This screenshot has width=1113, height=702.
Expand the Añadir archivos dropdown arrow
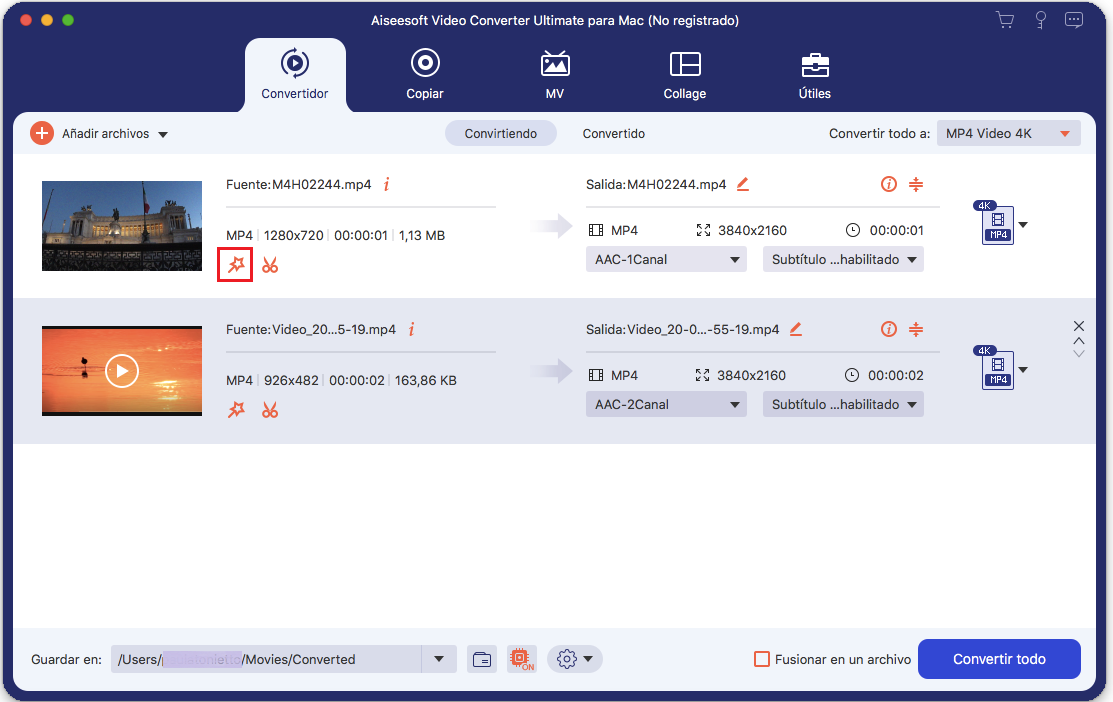click(163, 134)
